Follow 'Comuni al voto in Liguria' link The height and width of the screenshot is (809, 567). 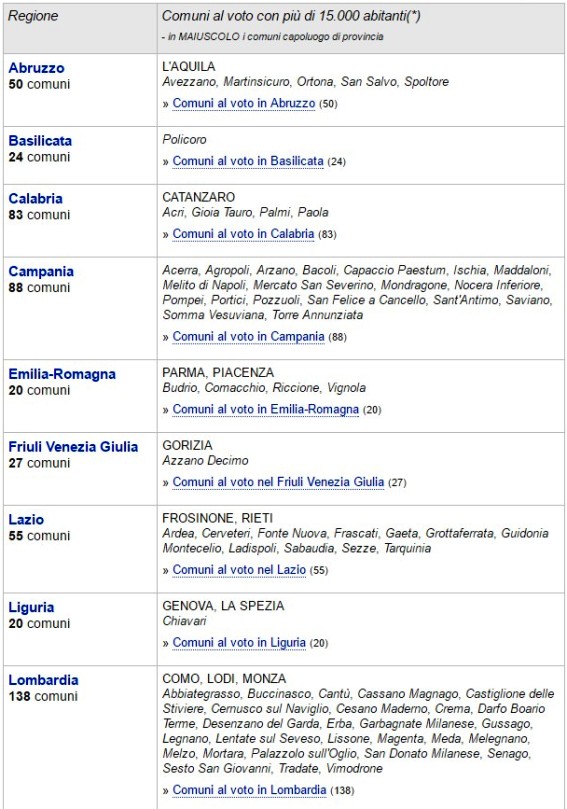239,642
